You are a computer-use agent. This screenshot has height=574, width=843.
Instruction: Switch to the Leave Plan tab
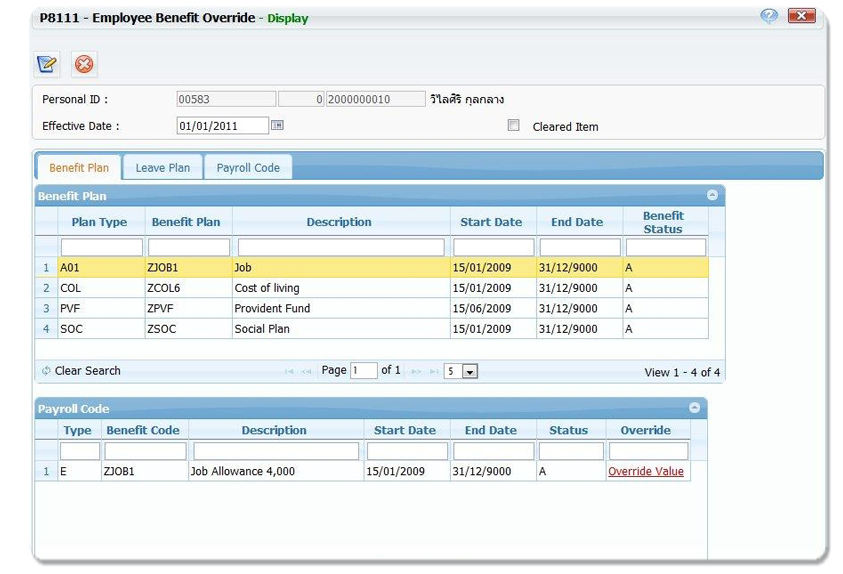162,168
